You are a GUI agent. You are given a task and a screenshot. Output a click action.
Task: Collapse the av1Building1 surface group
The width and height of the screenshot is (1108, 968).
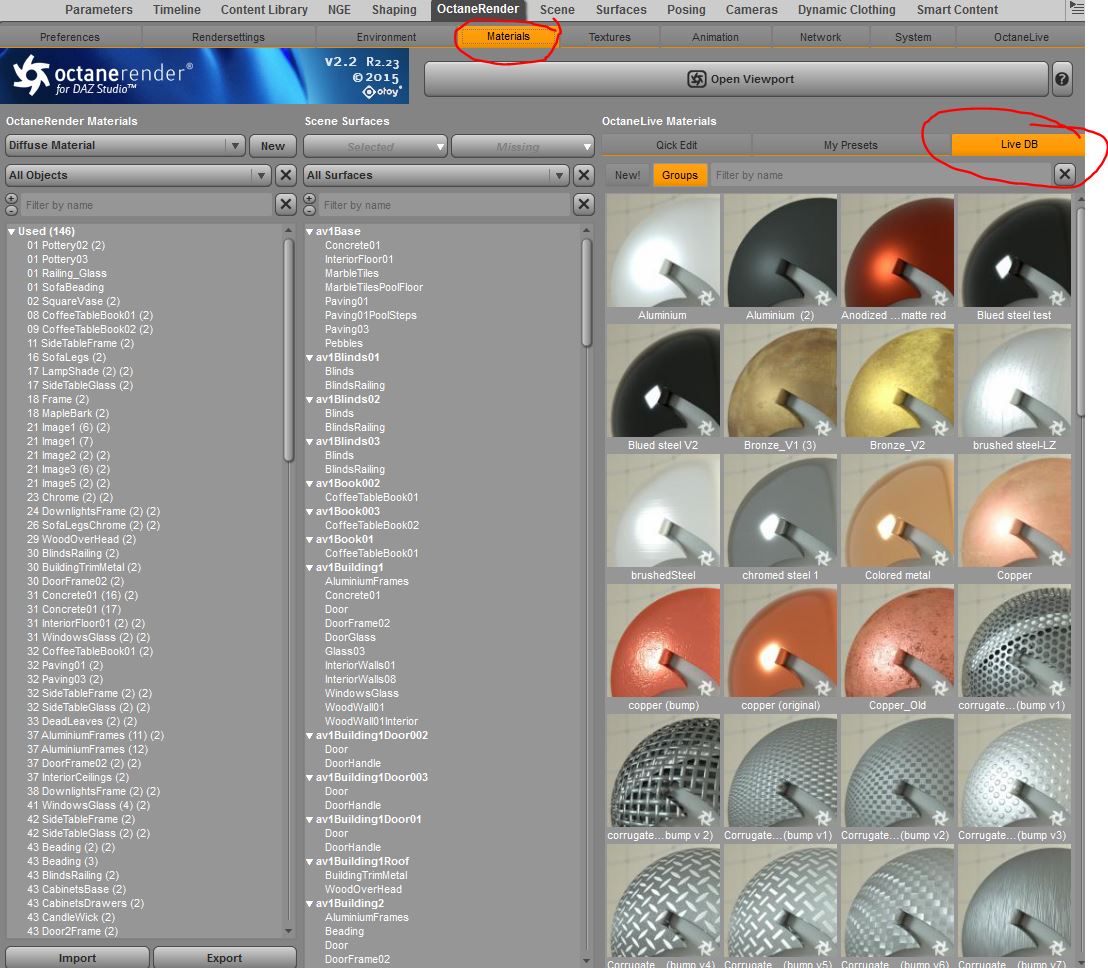(310, 567)
